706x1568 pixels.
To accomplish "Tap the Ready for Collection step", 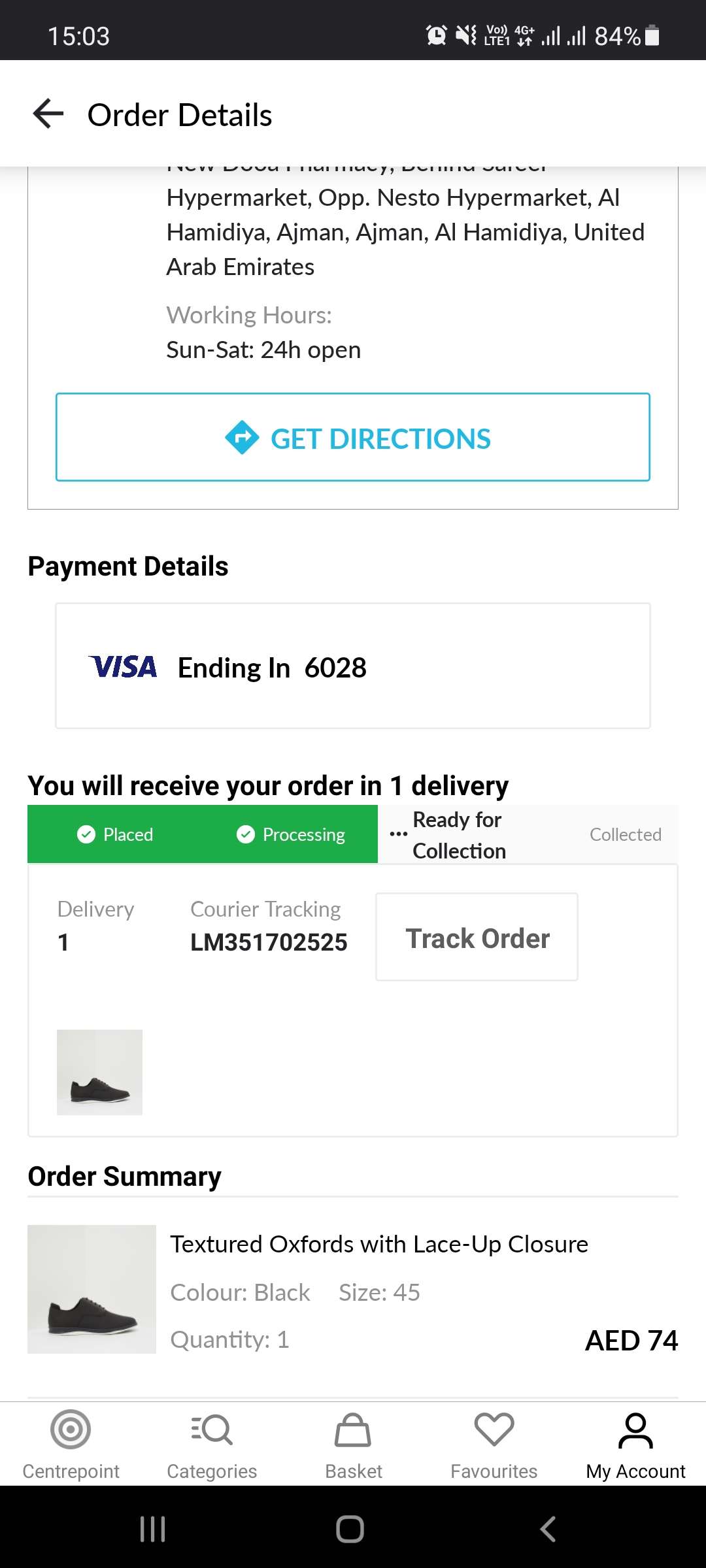I will click(458, 834).
